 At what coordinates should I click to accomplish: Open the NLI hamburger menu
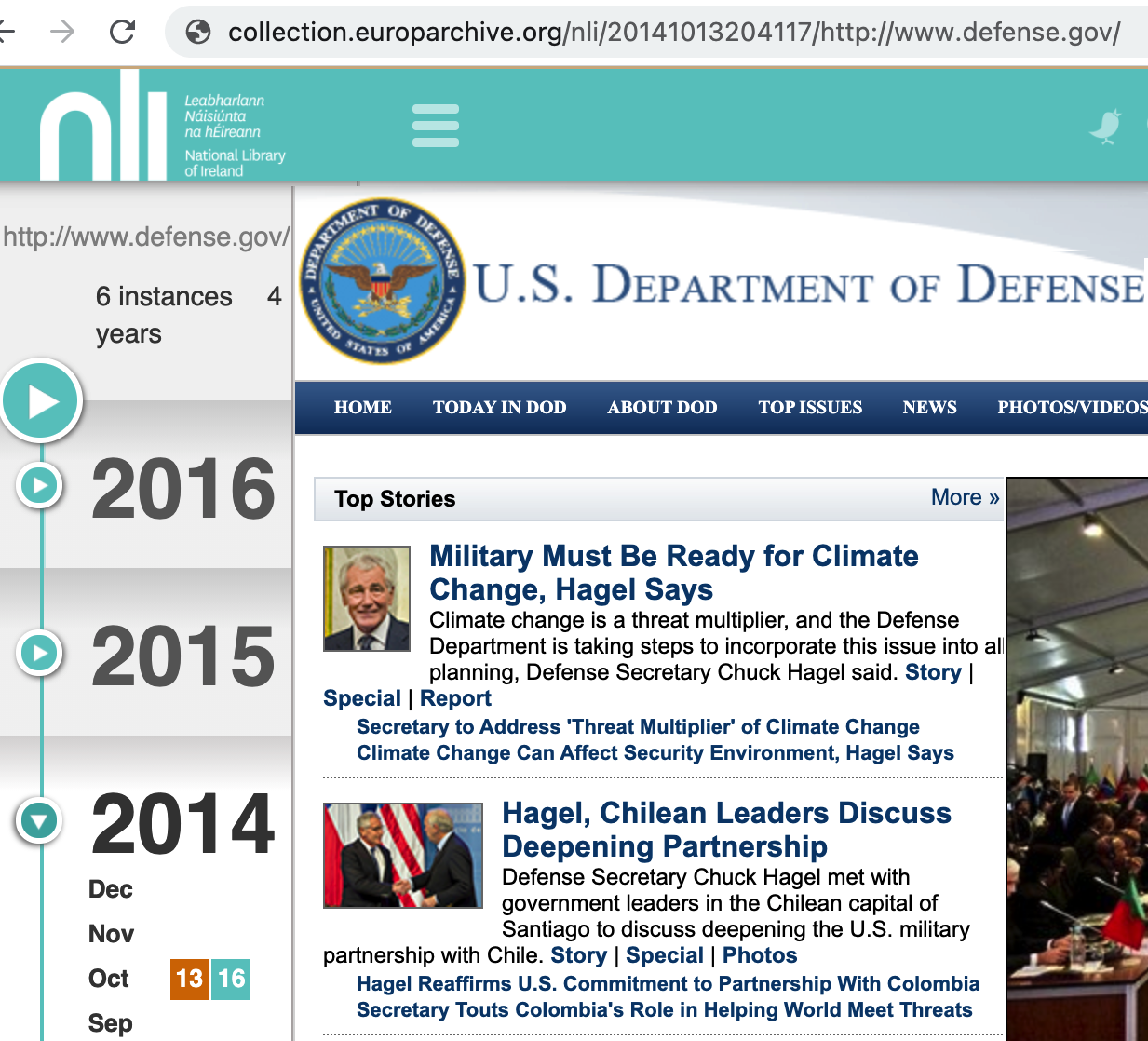pos(436,126)
